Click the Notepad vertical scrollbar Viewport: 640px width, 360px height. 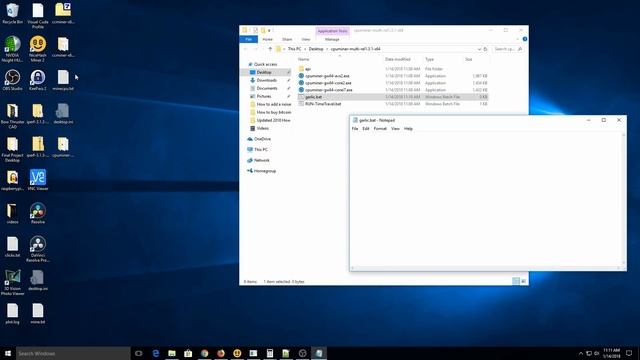pos(623,198)
